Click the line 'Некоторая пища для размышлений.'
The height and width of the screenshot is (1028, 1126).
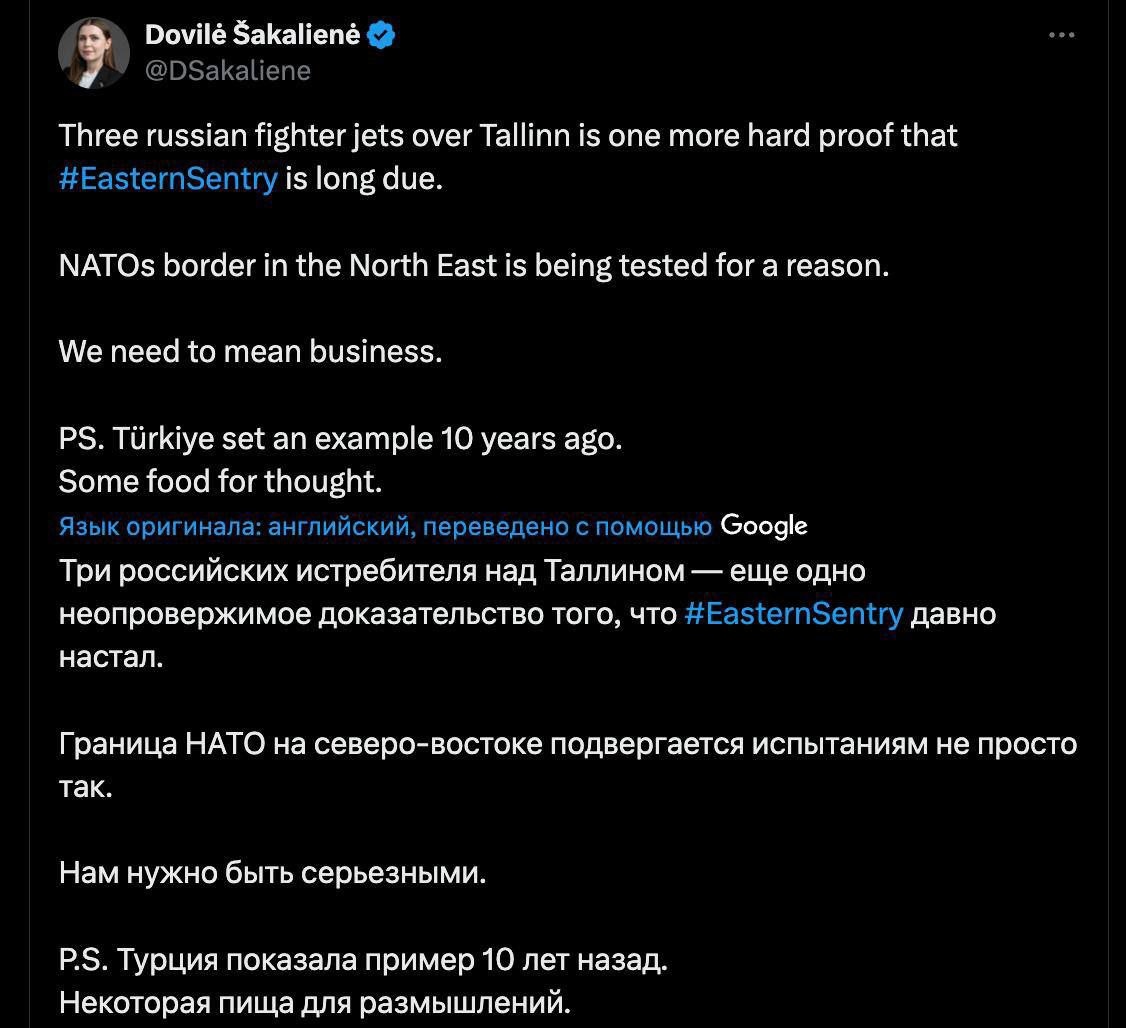click(314, 1002)
